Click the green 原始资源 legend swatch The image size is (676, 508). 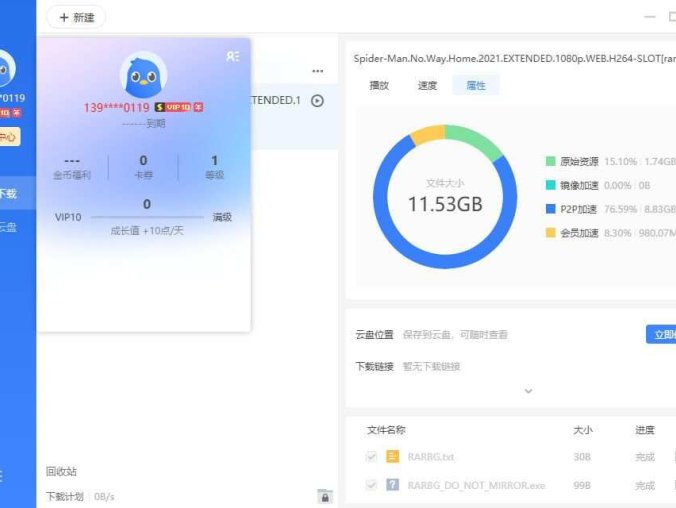click(551, 161)
